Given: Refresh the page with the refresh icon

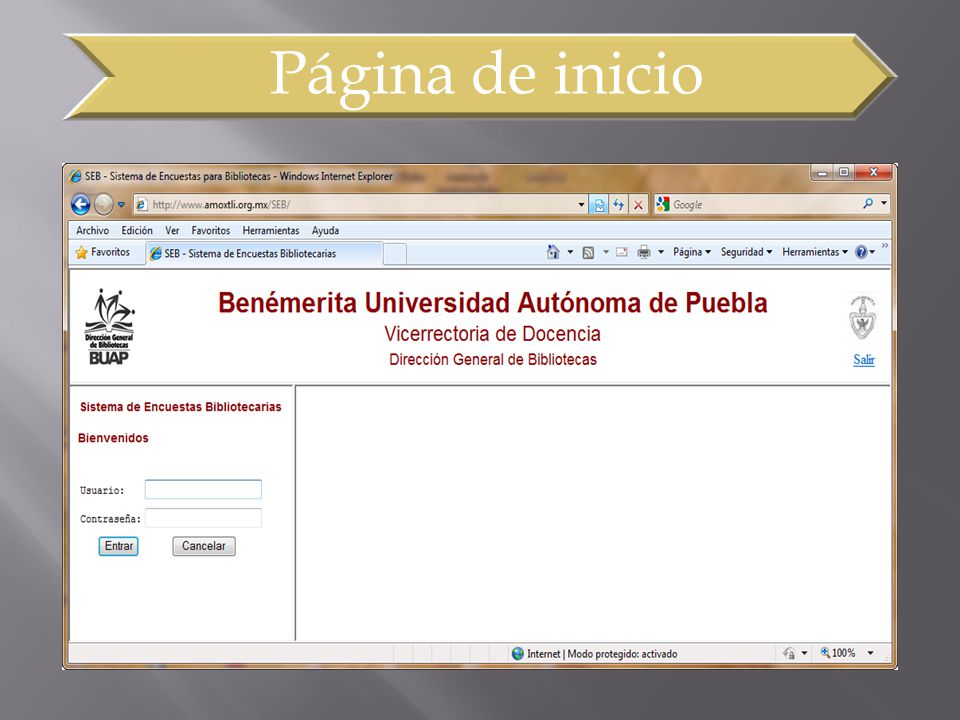Looking at the screenshot, I should pos(618,204).
